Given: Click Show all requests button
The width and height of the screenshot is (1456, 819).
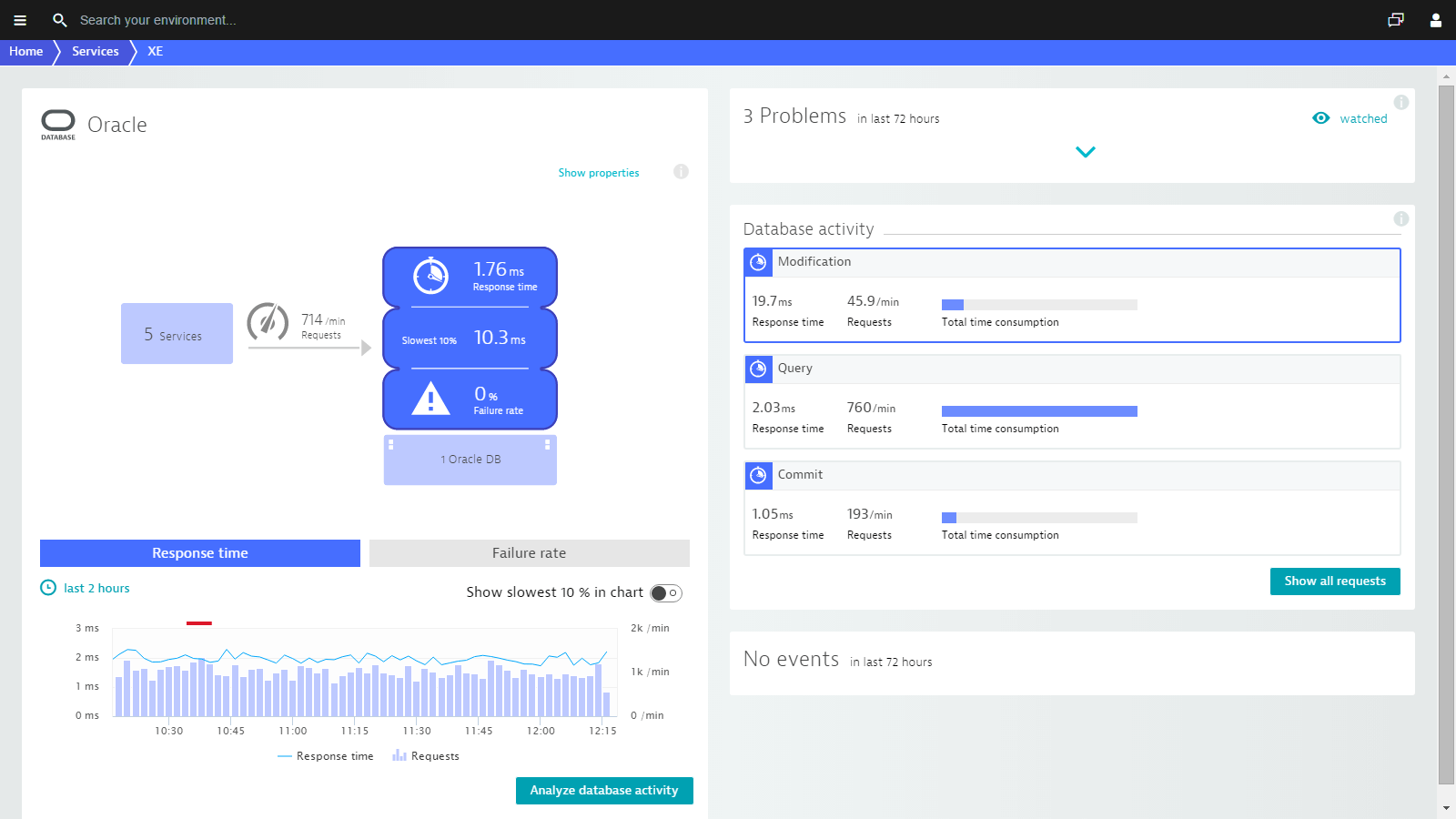Looking at the screenshot, I should pos(1335,581).
